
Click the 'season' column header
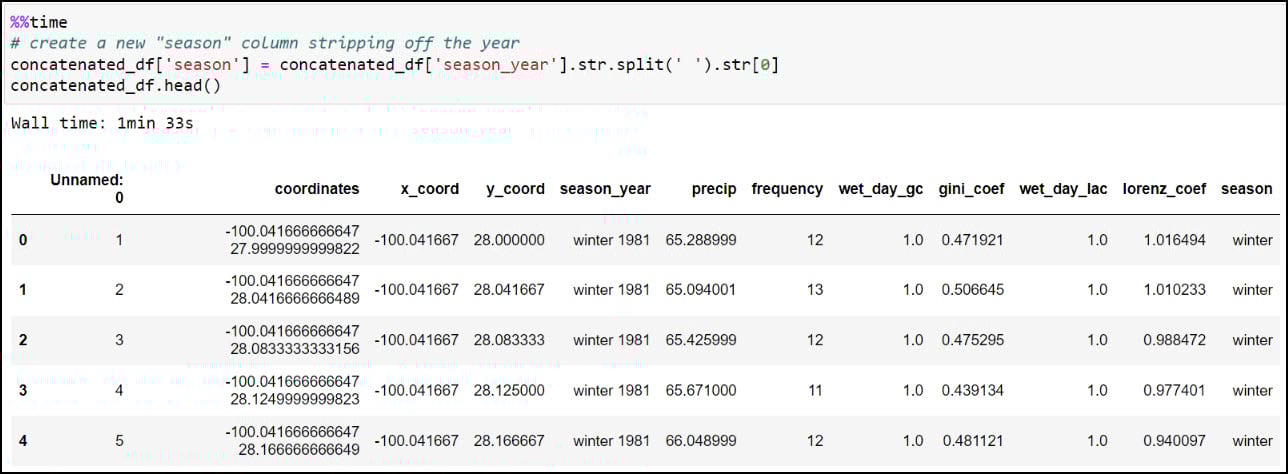click(1246, 188)
